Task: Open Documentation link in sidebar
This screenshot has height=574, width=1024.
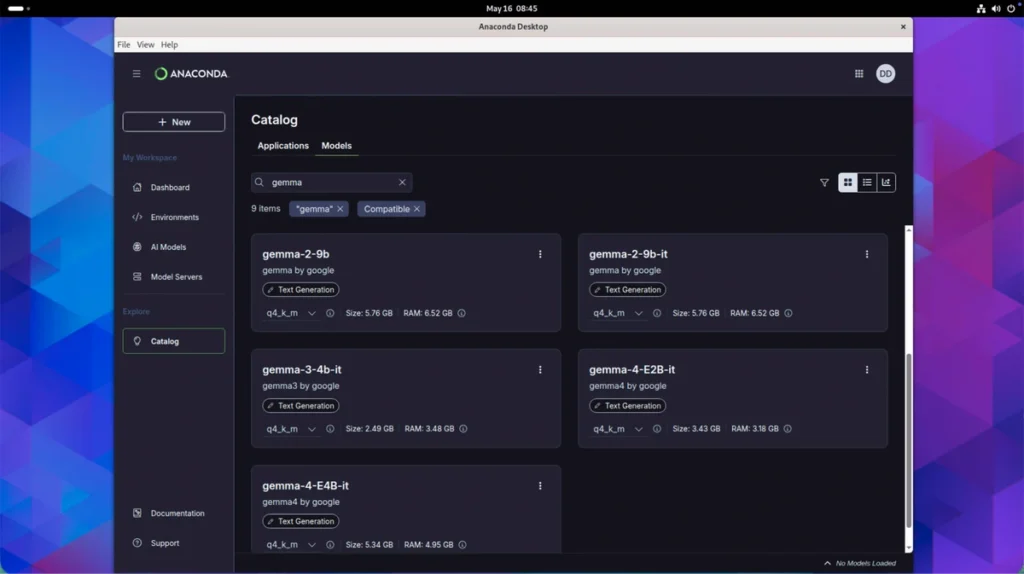Action: (x=174, y=513)
